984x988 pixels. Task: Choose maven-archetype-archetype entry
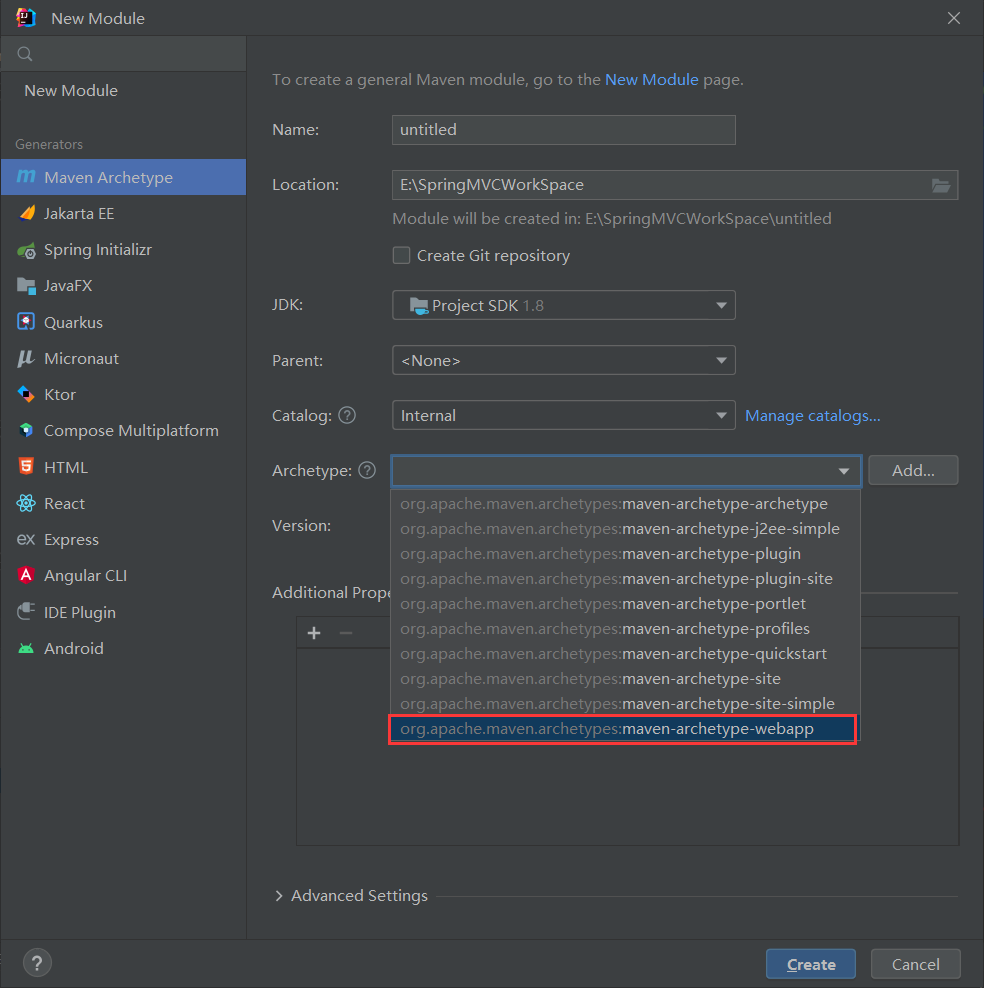coord(625,503)
